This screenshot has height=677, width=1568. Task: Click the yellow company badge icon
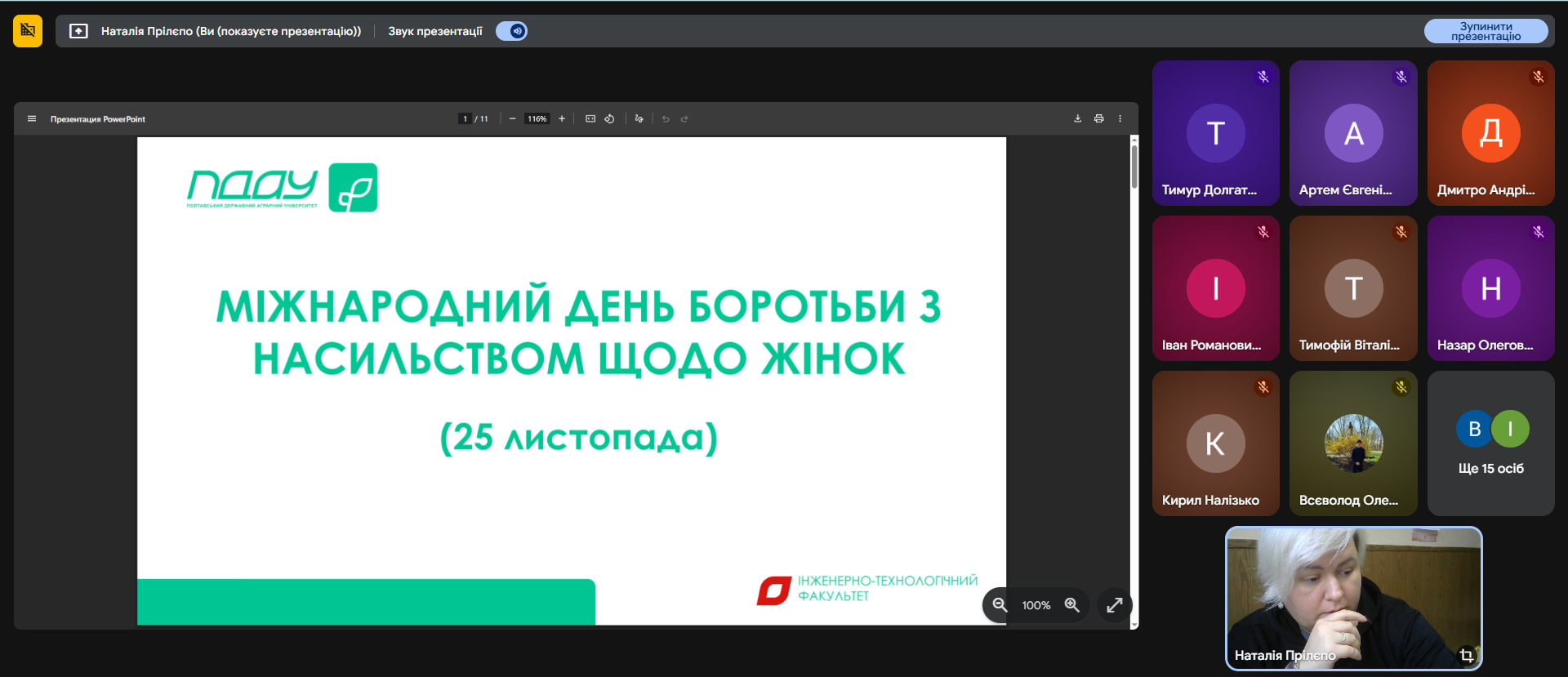(x=28, y=31)
